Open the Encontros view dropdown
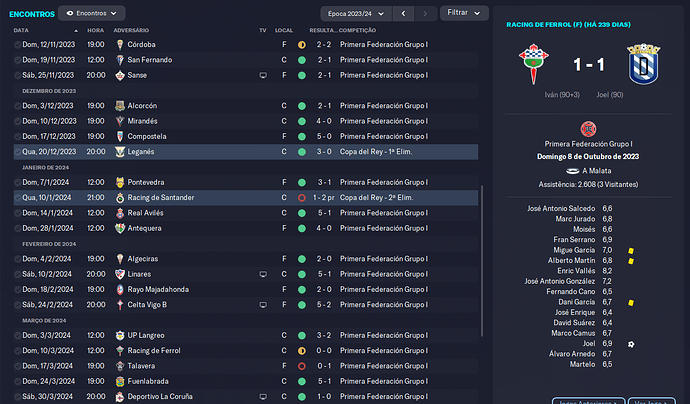The width and height of the screenshot is (690, 404). 92,13
